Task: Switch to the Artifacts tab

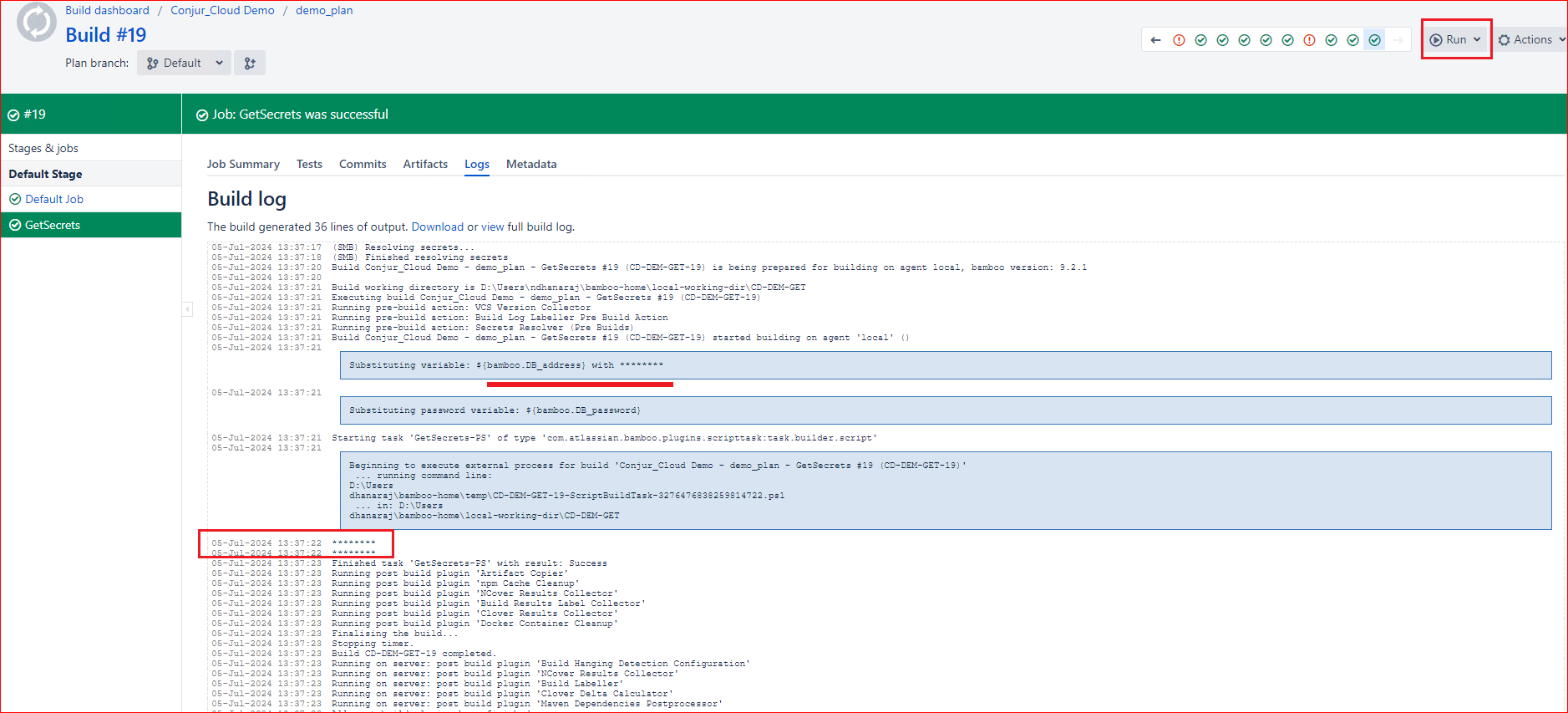Action: (425, 164)
